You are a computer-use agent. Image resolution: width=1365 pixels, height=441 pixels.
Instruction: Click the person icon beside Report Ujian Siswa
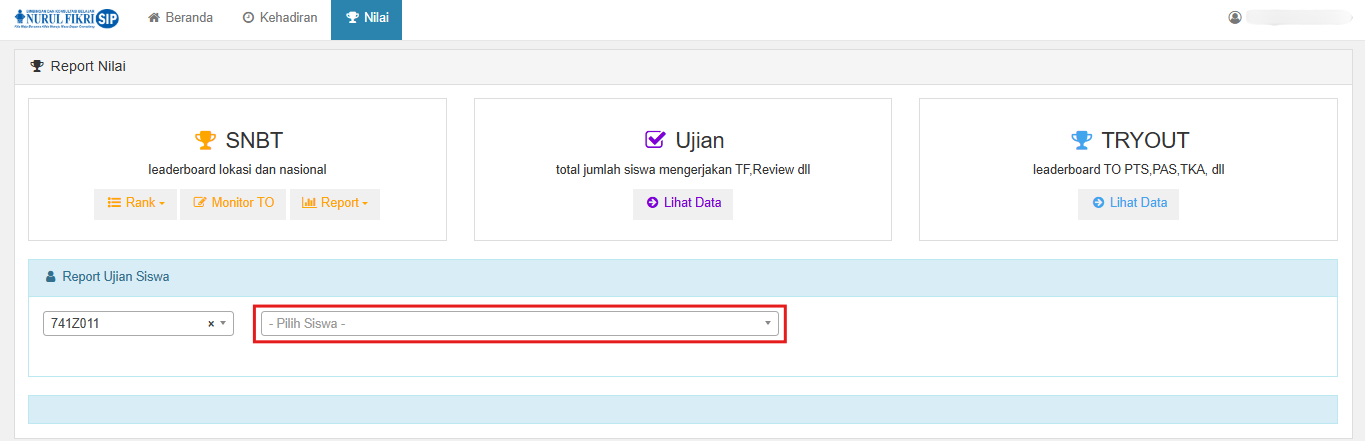pyautogui.click(x=51, y=277)
